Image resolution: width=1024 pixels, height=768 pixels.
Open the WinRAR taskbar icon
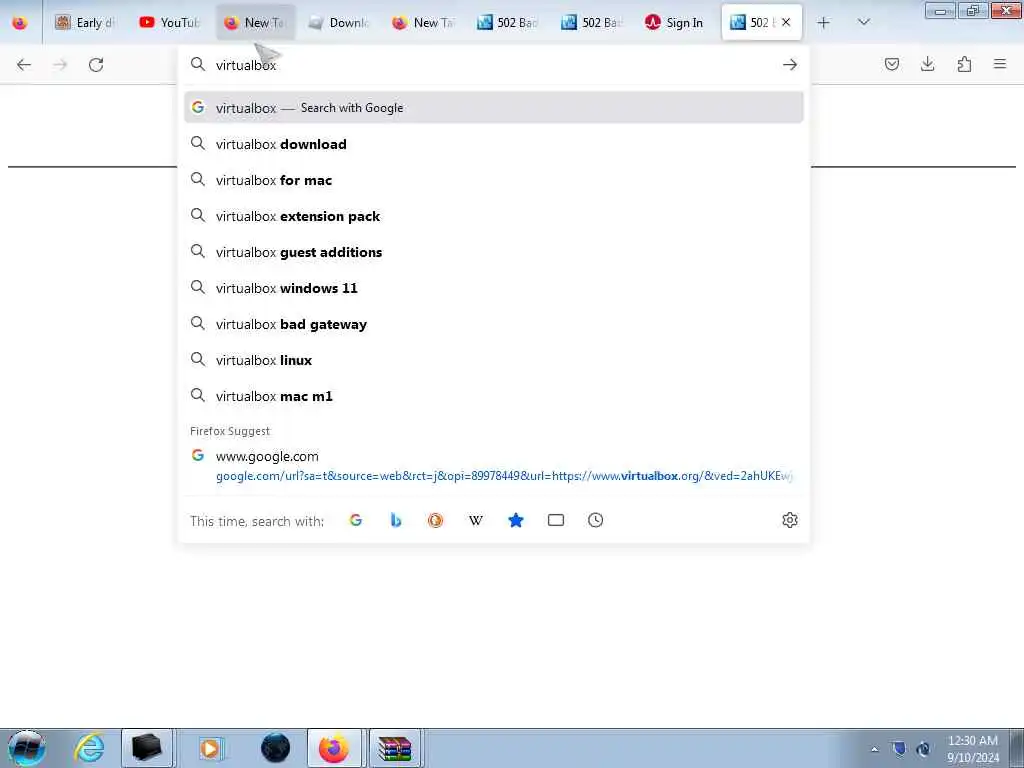pos(395,748)
